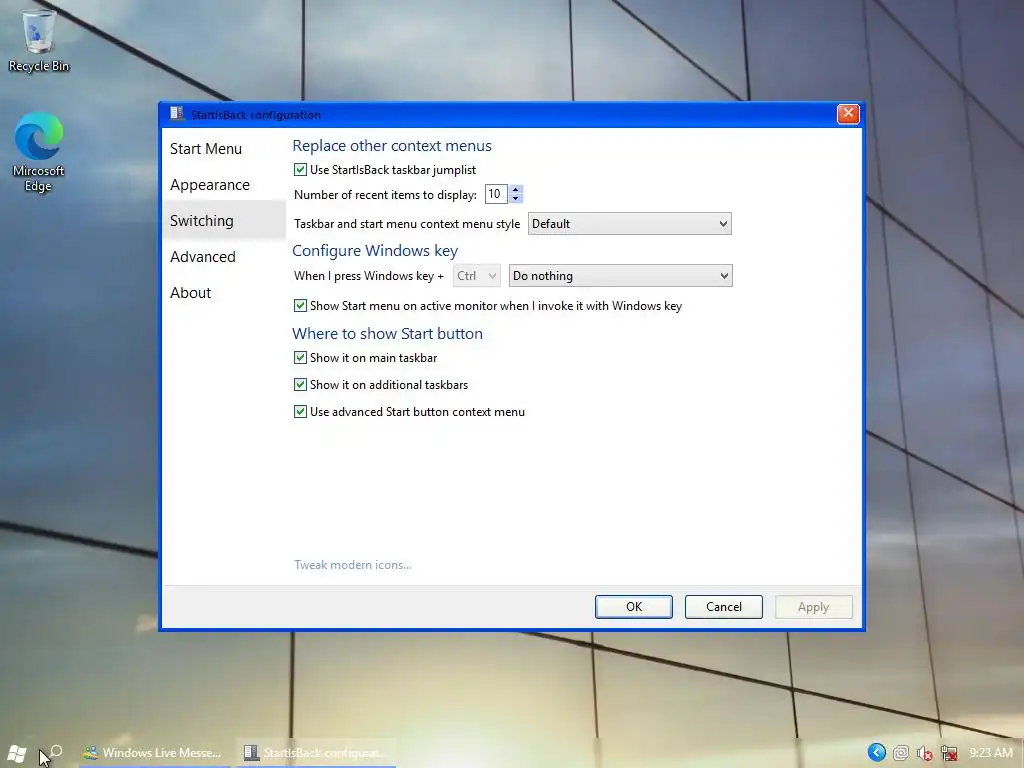The image size is (1024, 768).
Task: Click the tray camera-like icon
Action: (901, 753)
